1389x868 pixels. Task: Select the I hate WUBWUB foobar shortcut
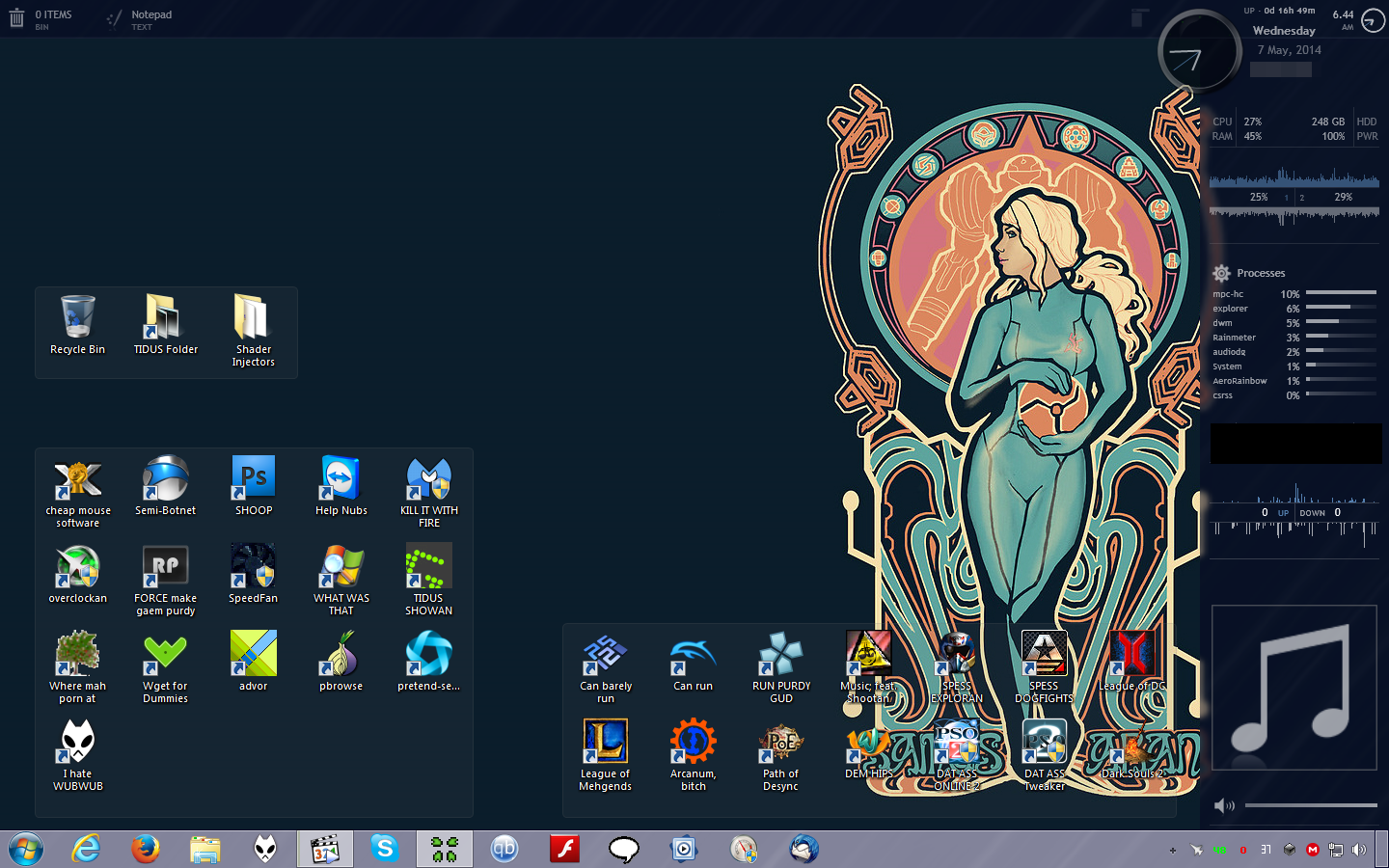click(x=78, y=756)
